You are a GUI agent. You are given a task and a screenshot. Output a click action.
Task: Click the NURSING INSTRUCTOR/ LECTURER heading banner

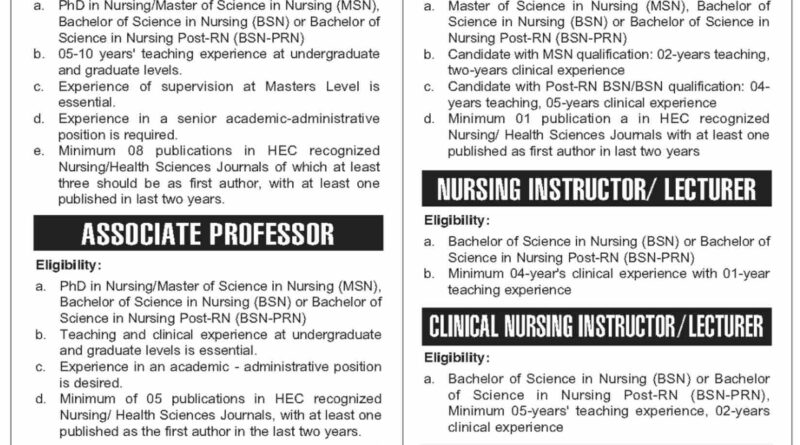pos(597,188)
